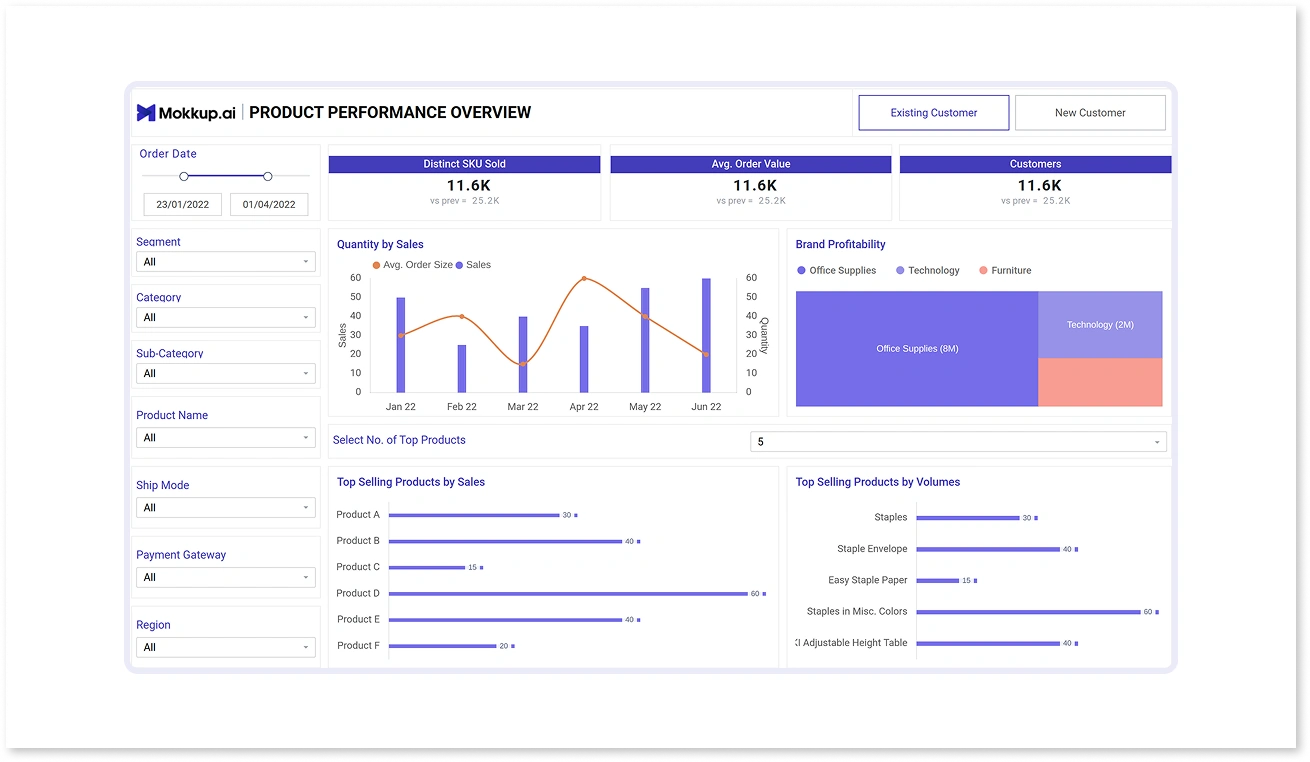The height and width of the screenshot is (762, 1310).
Task: Click the Jan 22 sales bar
Action: 401,345
